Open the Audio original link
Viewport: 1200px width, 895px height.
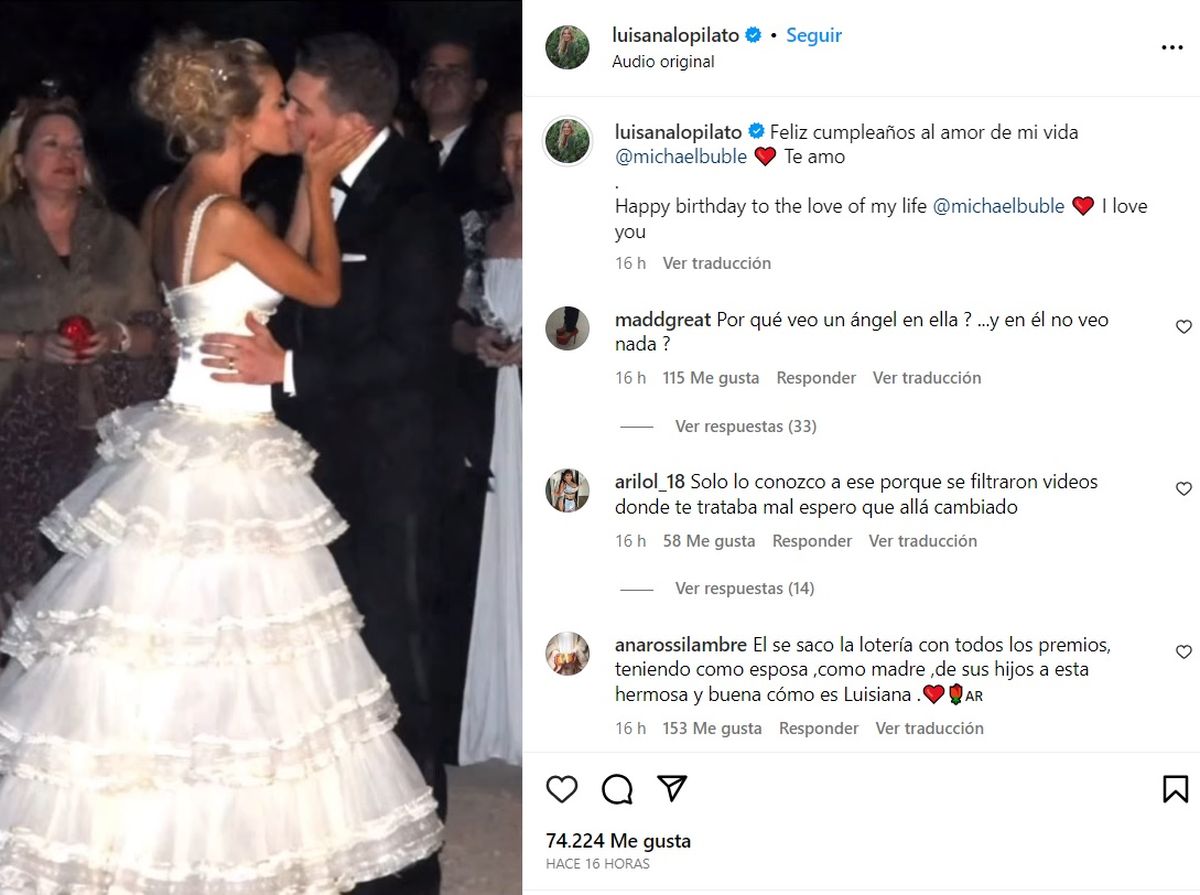(x=663, y=61)
